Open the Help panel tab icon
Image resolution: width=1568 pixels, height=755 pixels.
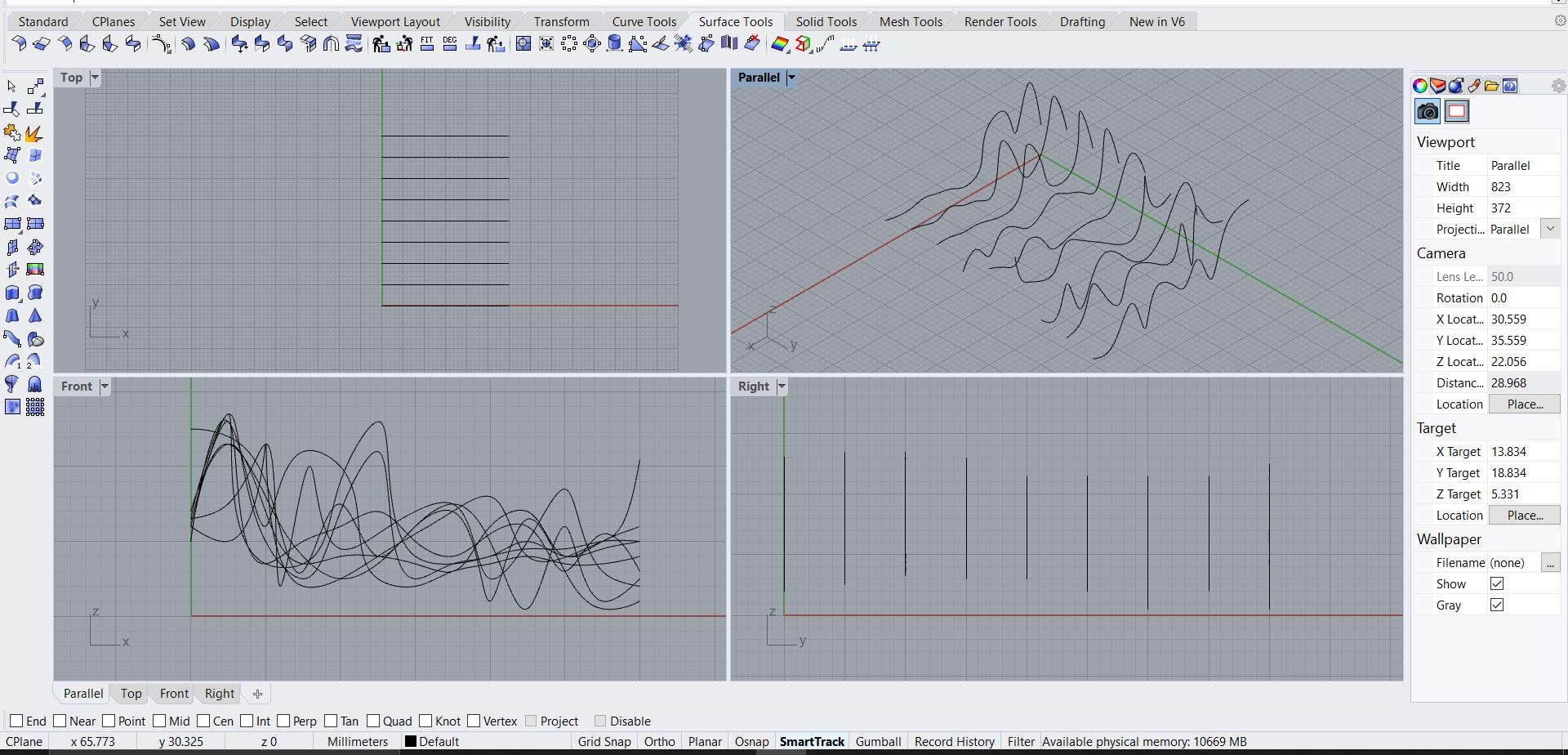(x=1510, y=86)
